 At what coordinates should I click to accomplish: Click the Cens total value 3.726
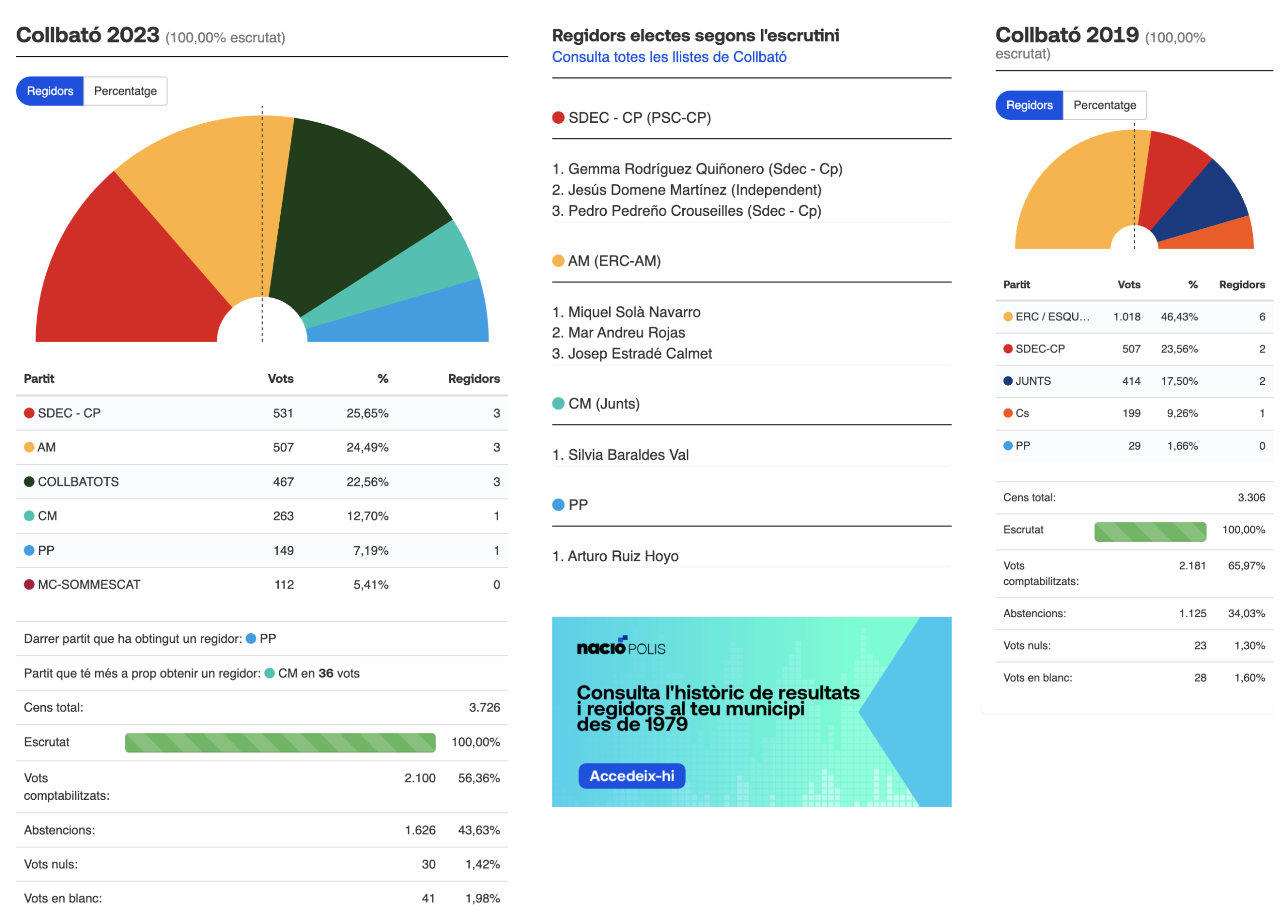pos(485,707)
